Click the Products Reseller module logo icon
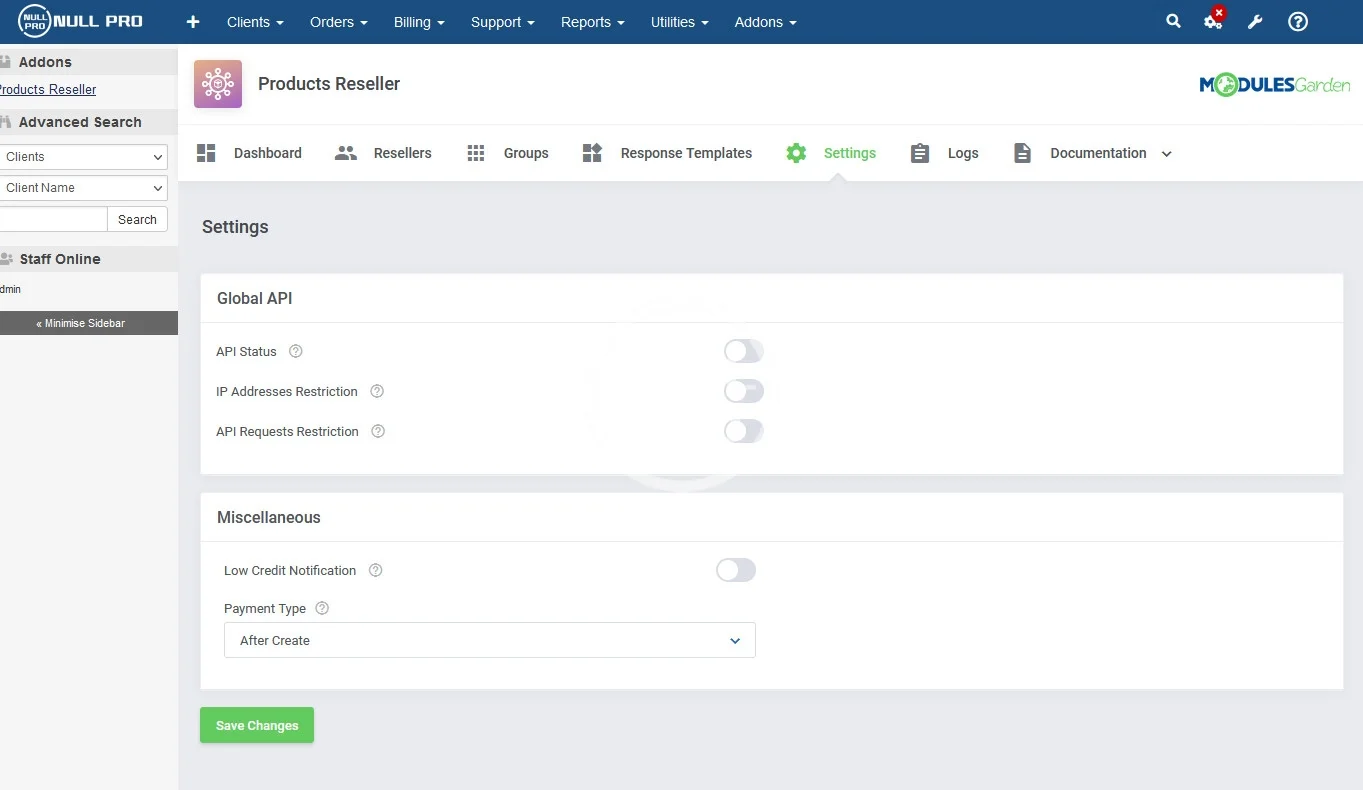1363x790 pixels. (218, 84)
